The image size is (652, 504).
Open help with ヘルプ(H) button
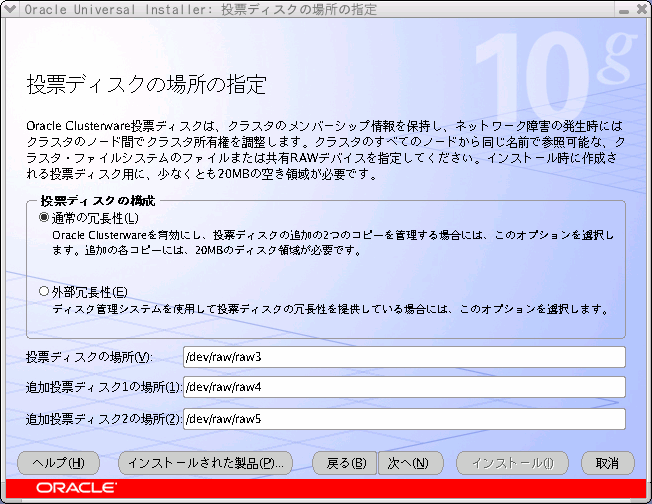tap(58, 463)
